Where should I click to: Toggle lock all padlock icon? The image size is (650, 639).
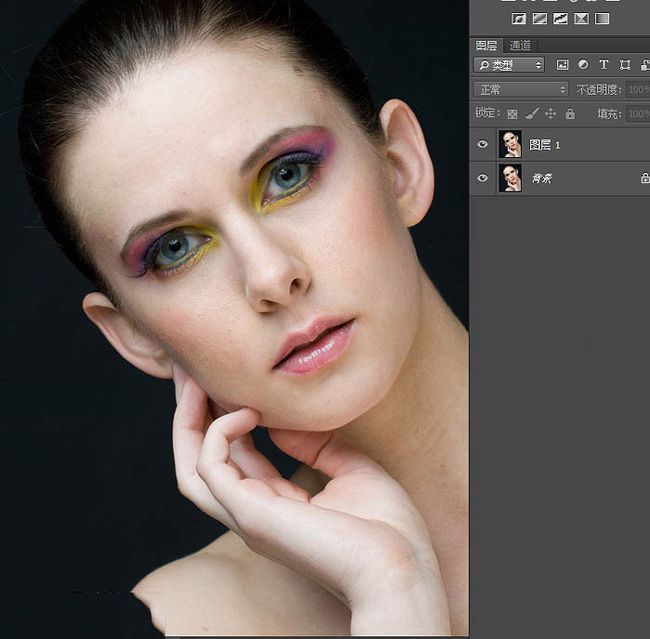[570, 114]
